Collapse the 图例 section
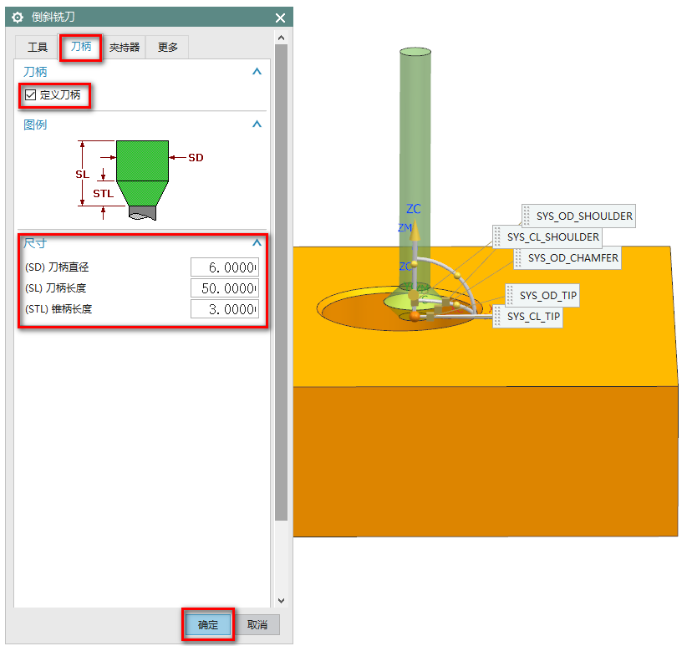 coord(257,124)
